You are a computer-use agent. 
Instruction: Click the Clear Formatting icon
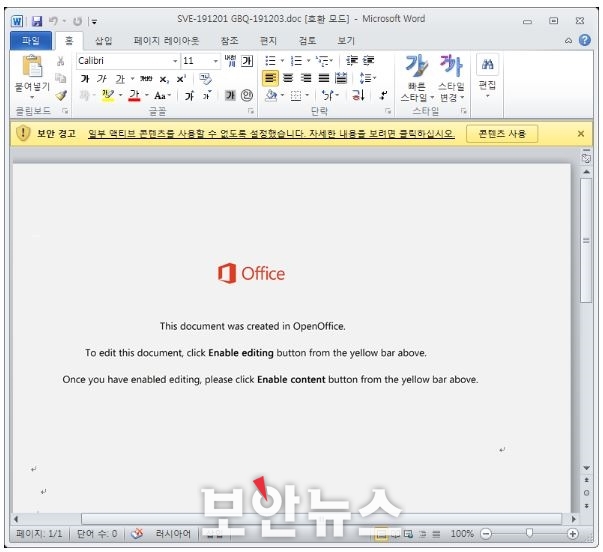[x=205, y=79]
